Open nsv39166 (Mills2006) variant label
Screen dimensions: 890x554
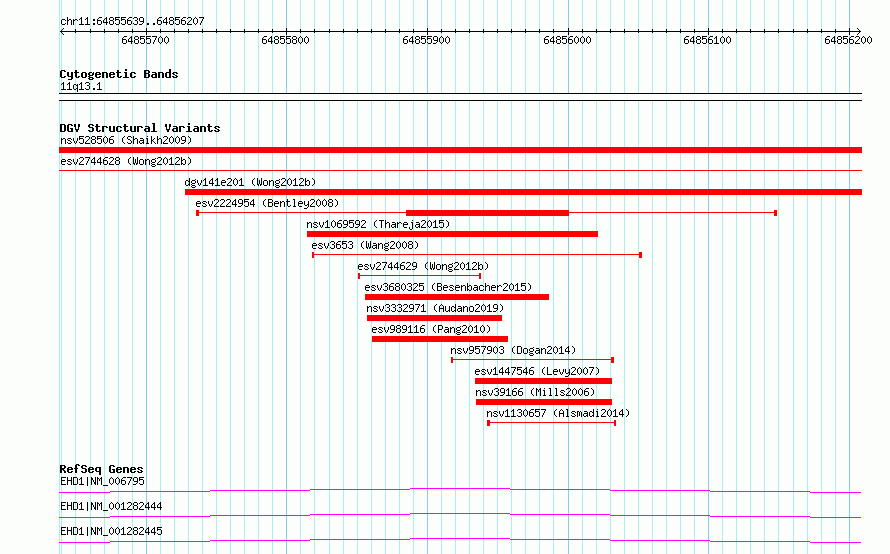[x=535, y=392]
